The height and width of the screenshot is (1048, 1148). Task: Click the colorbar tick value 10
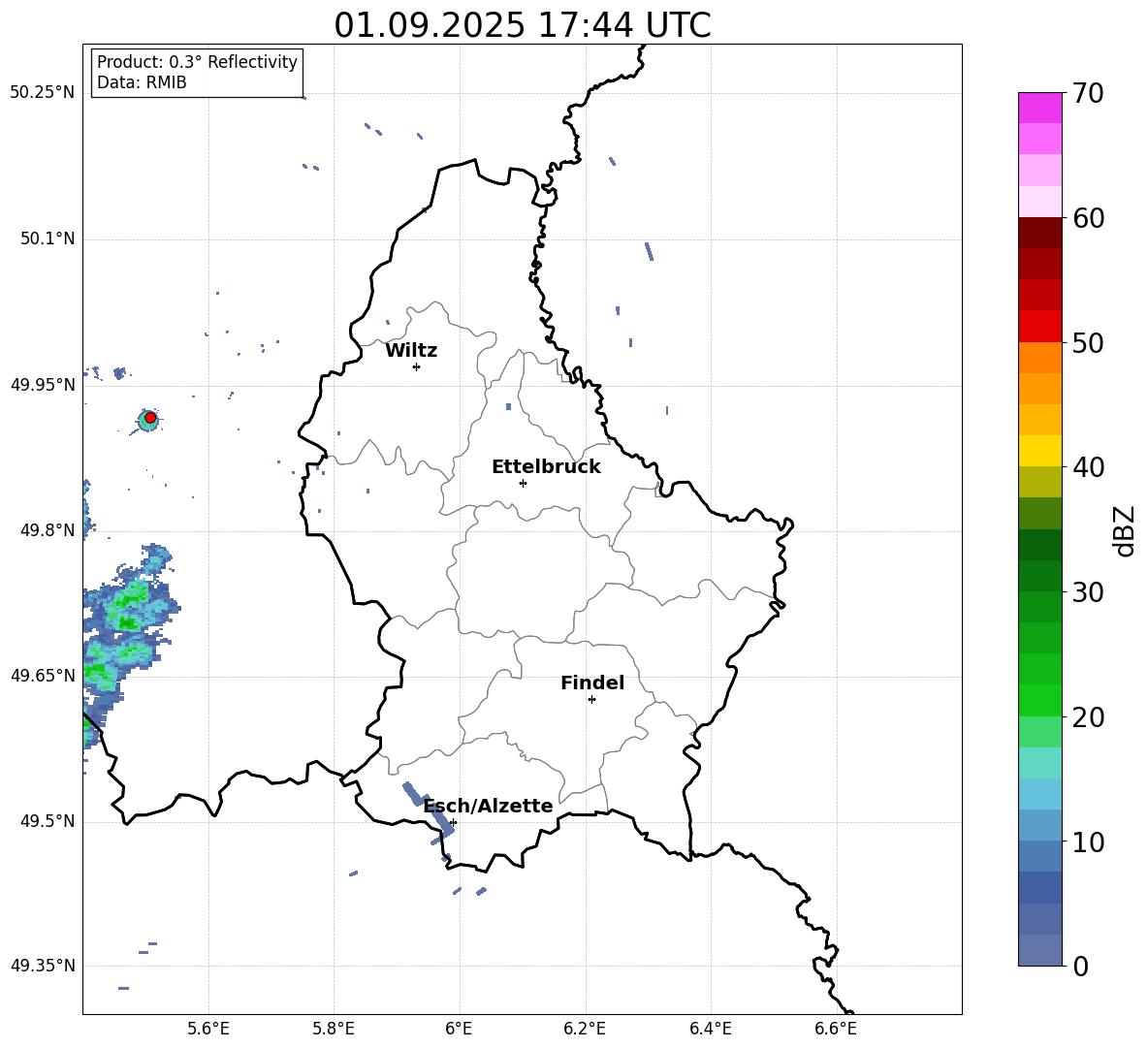tap(1088, 842)
